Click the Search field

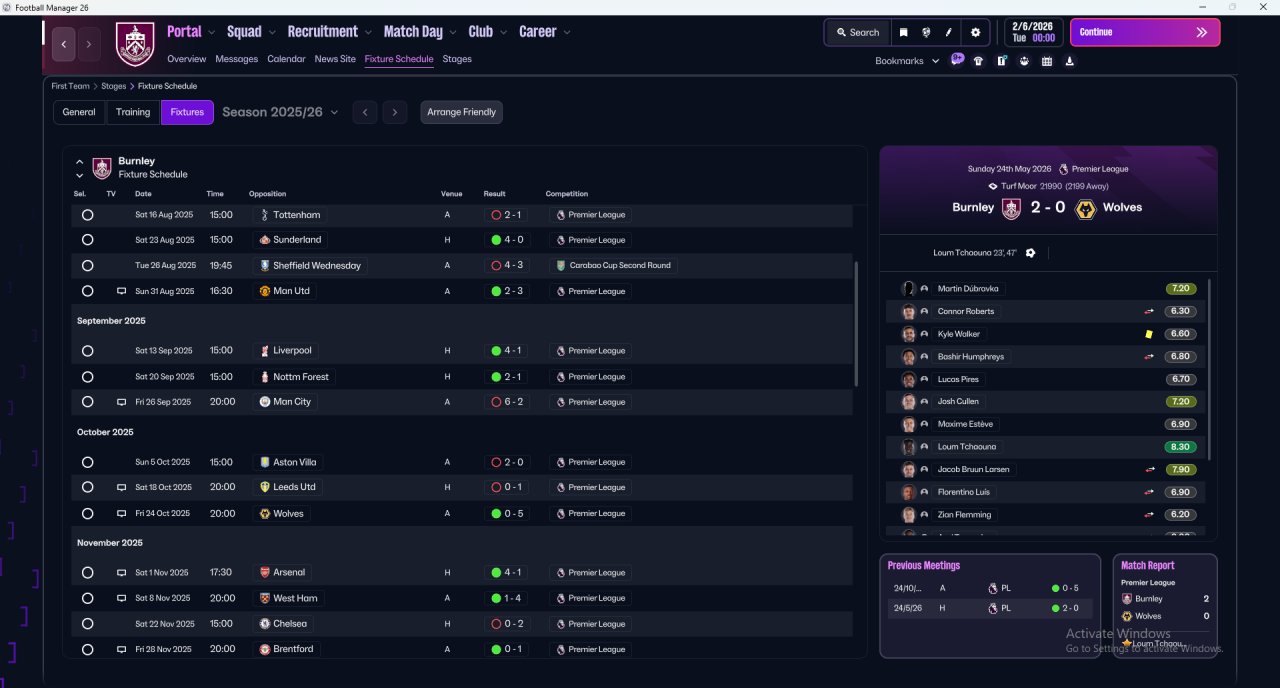(x=857, y=32)
